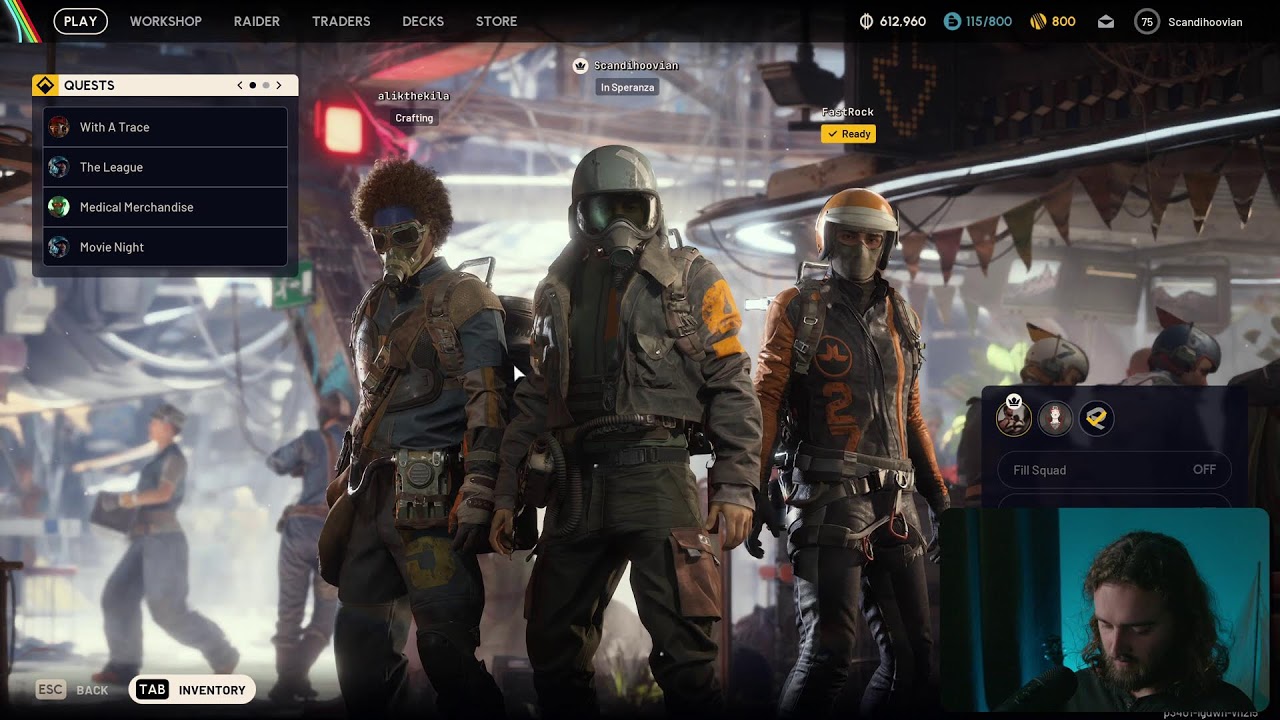Select the Medical Merchandise quest icon
1280x720 pixels.
pyautogui.click(x=59, y=207)
